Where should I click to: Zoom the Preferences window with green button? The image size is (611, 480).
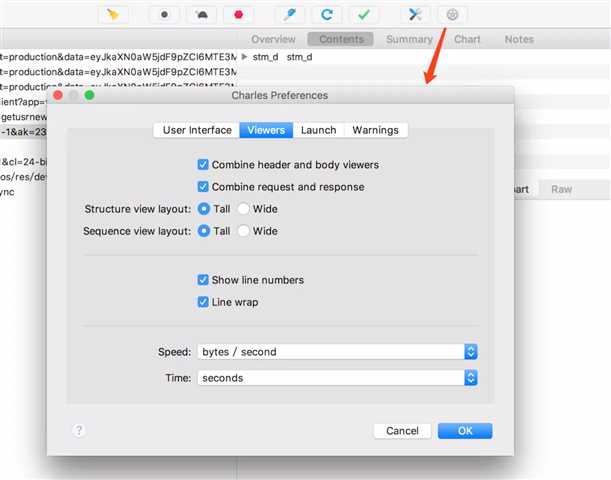[90, 95]
